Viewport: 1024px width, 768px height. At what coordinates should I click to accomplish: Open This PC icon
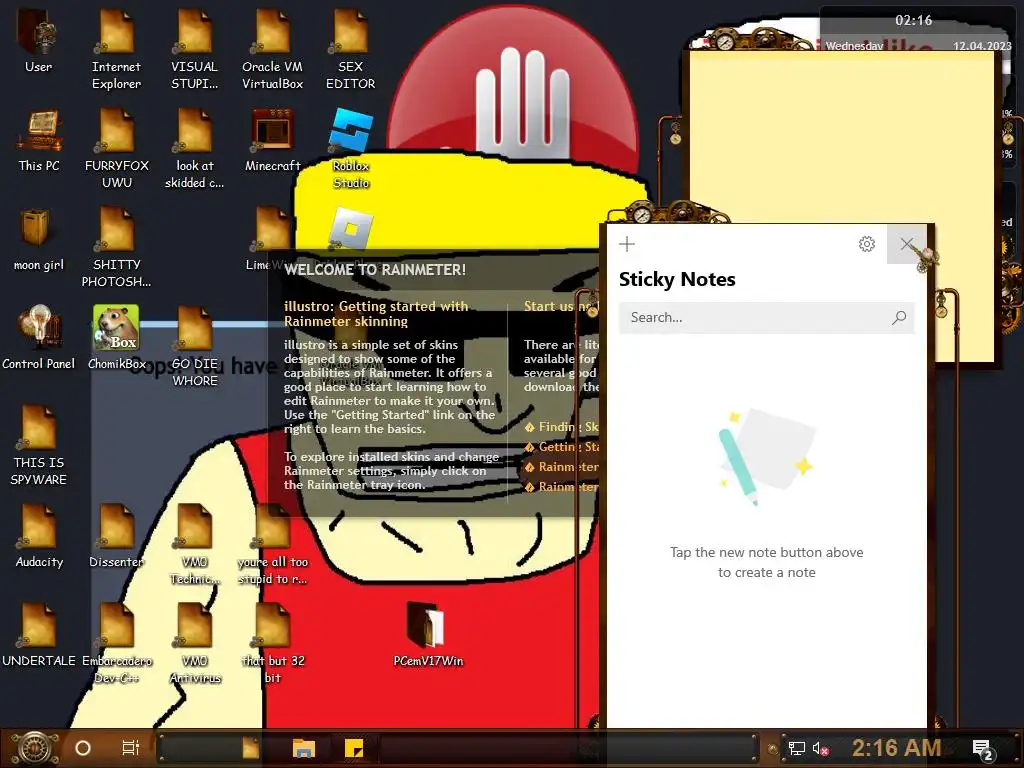[39, 139]
